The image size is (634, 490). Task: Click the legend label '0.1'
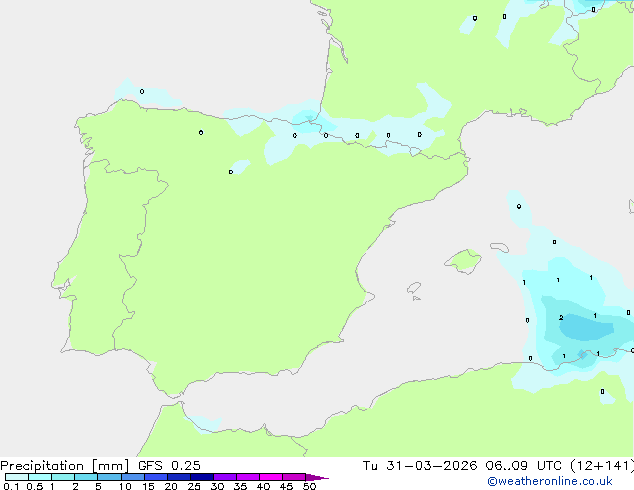(x=11, y=486)
